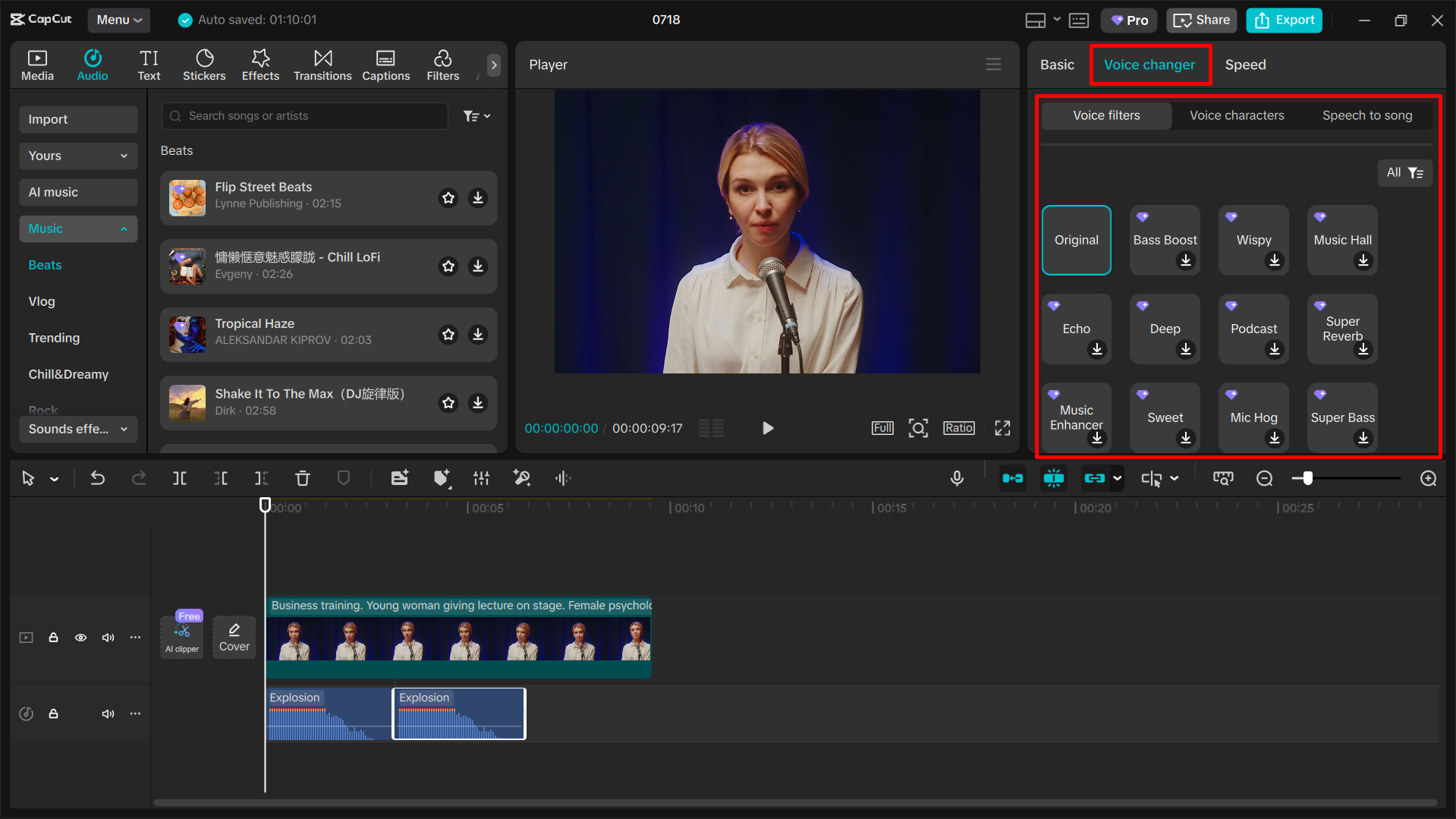Viewport: 1456px width, 819px height.
Task: Click the AI music button
Action: 78,192
